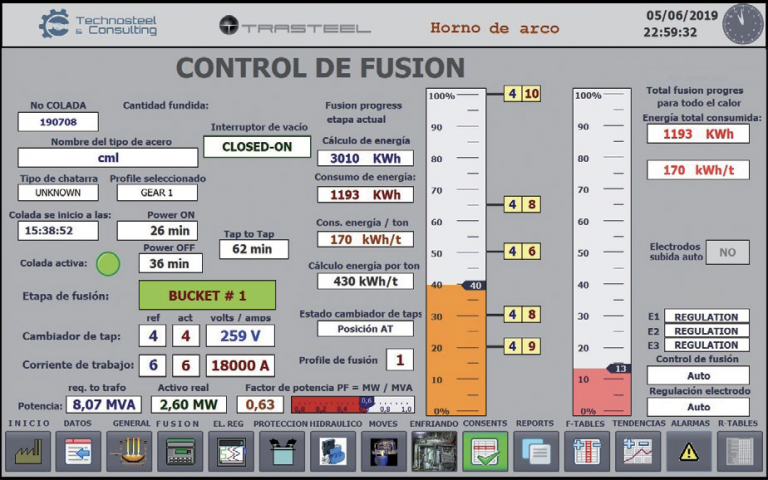Viewport: 768px width, 480px height.
Task: Open the ALARMAS warning screen
Action: pyautogui.click(x=689, y=451)
